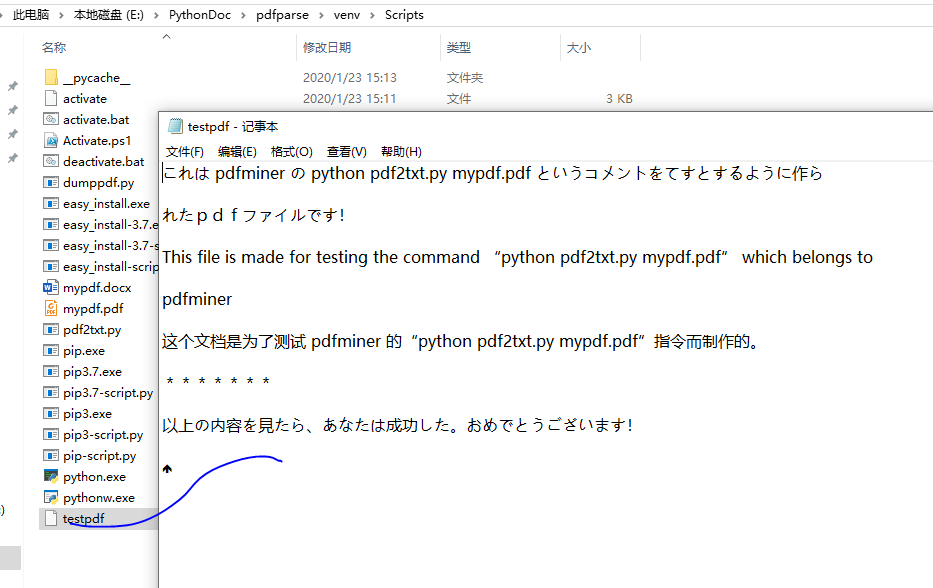This screenshot has height=588, width=933.
Task: Select the file named mypdf.docx
Action: pyautogui.click(x=97, y=287)
